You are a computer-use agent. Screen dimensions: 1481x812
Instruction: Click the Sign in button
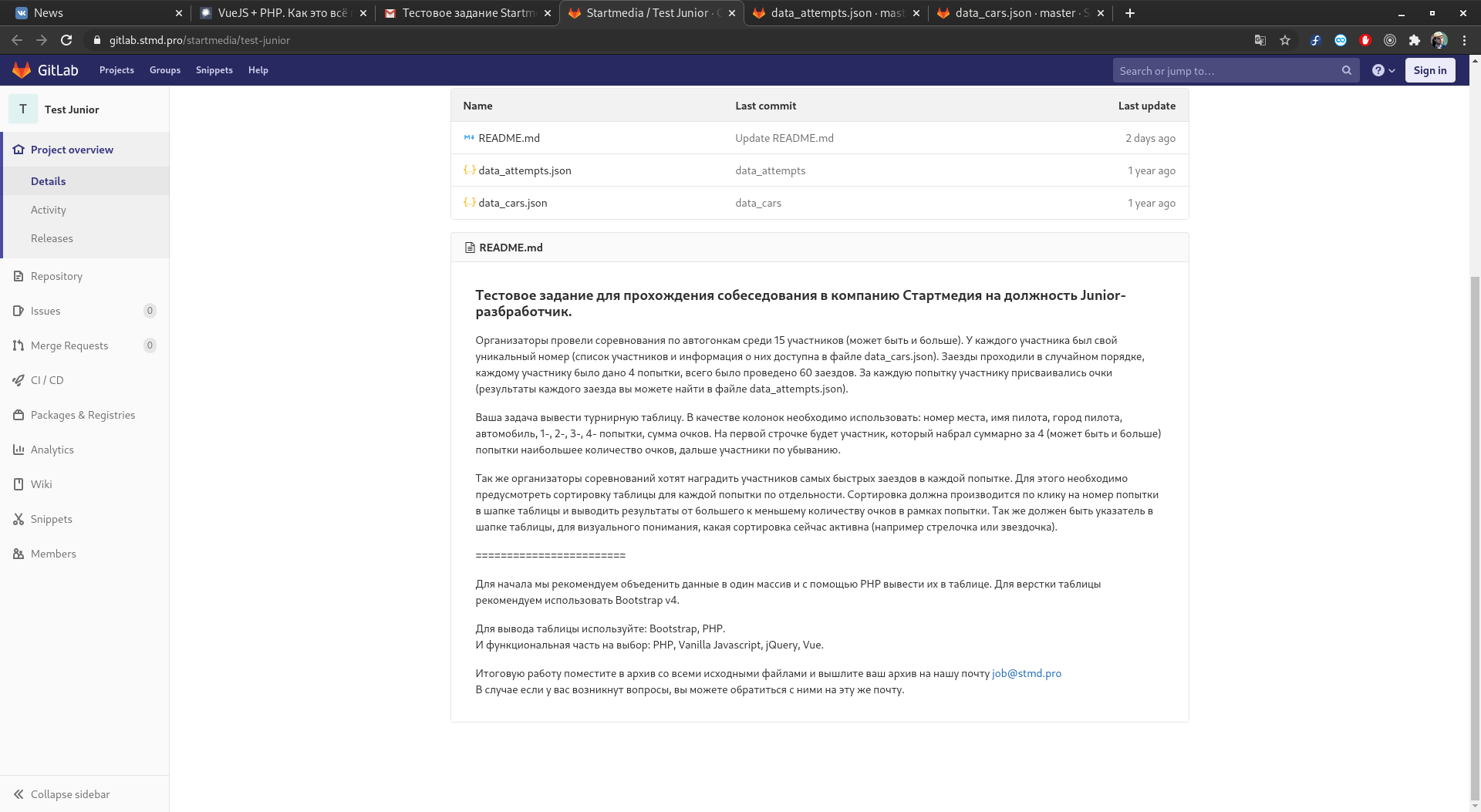pyautogui.click(x=1430, y=70)
